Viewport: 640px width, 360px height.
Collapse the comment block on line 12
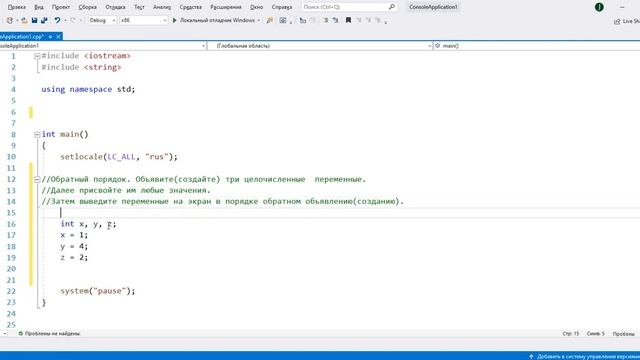pos(37,179)
